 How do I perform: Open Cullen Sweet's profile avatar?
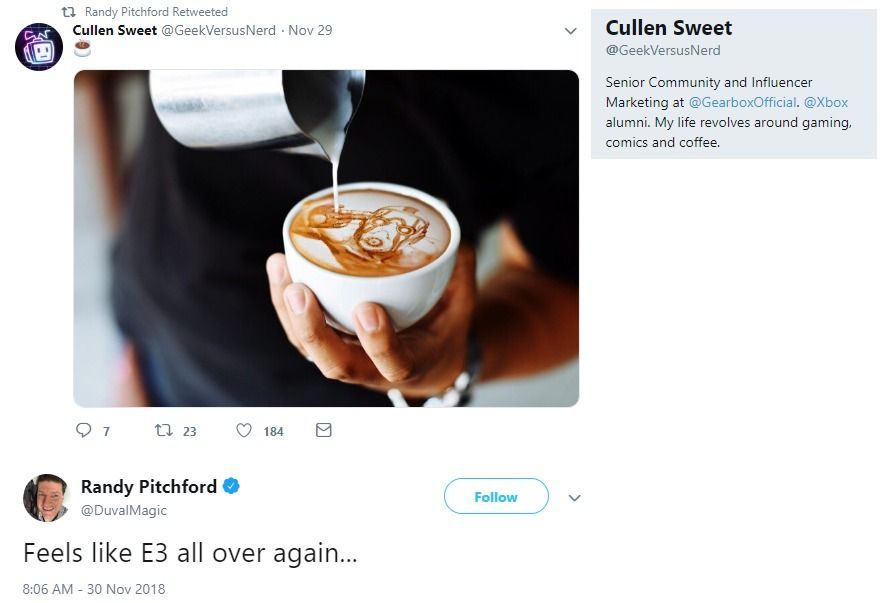coord(39,45)
